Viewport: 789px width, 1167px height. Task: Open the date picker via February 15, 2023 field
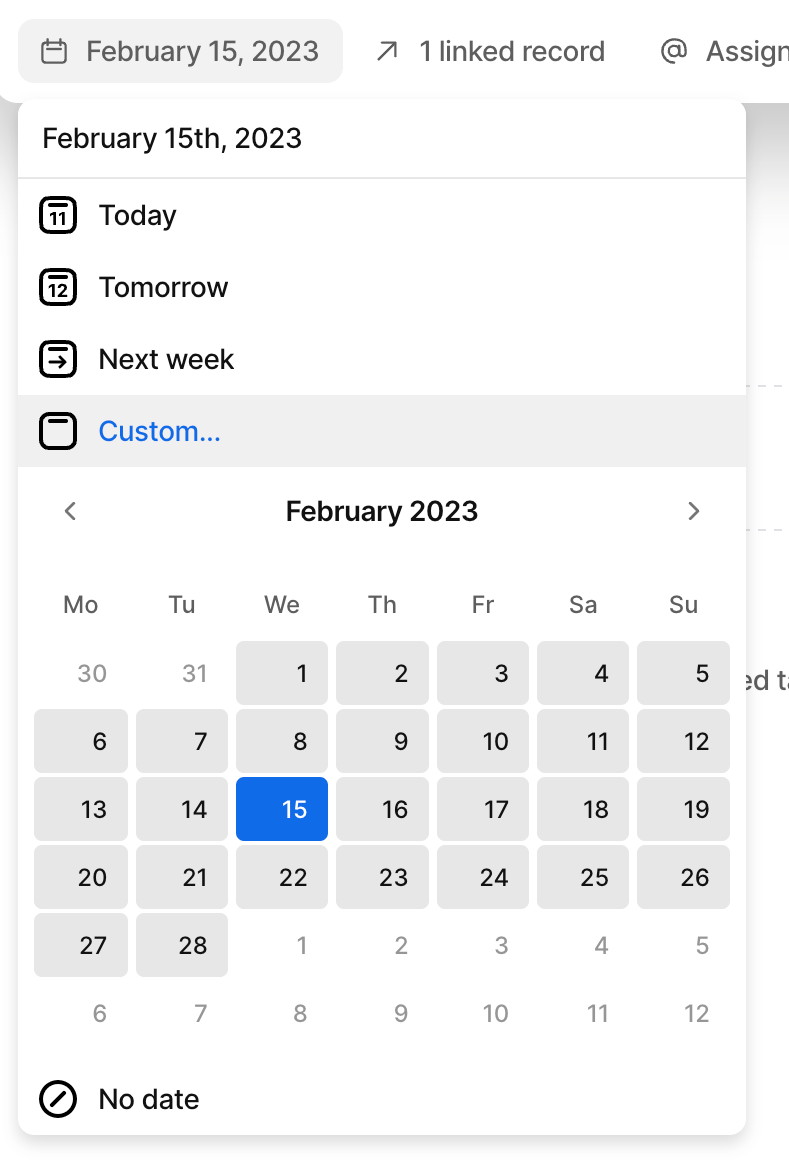point(180,50)
